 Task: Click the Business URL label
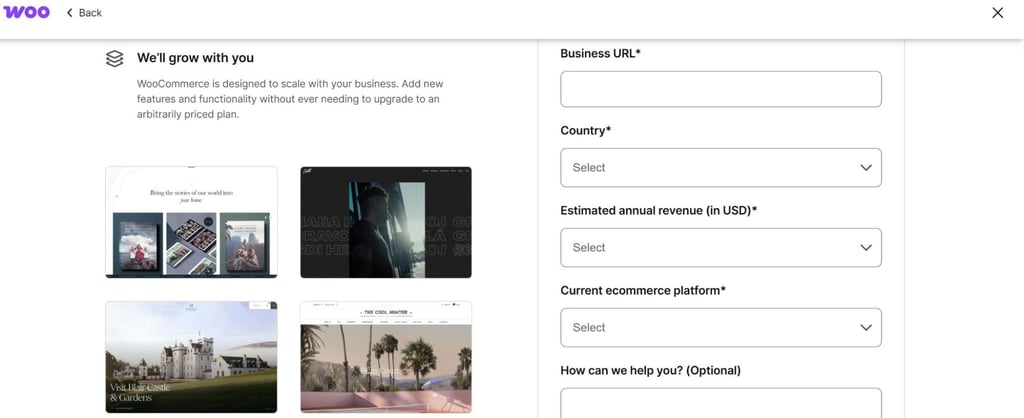600,54
